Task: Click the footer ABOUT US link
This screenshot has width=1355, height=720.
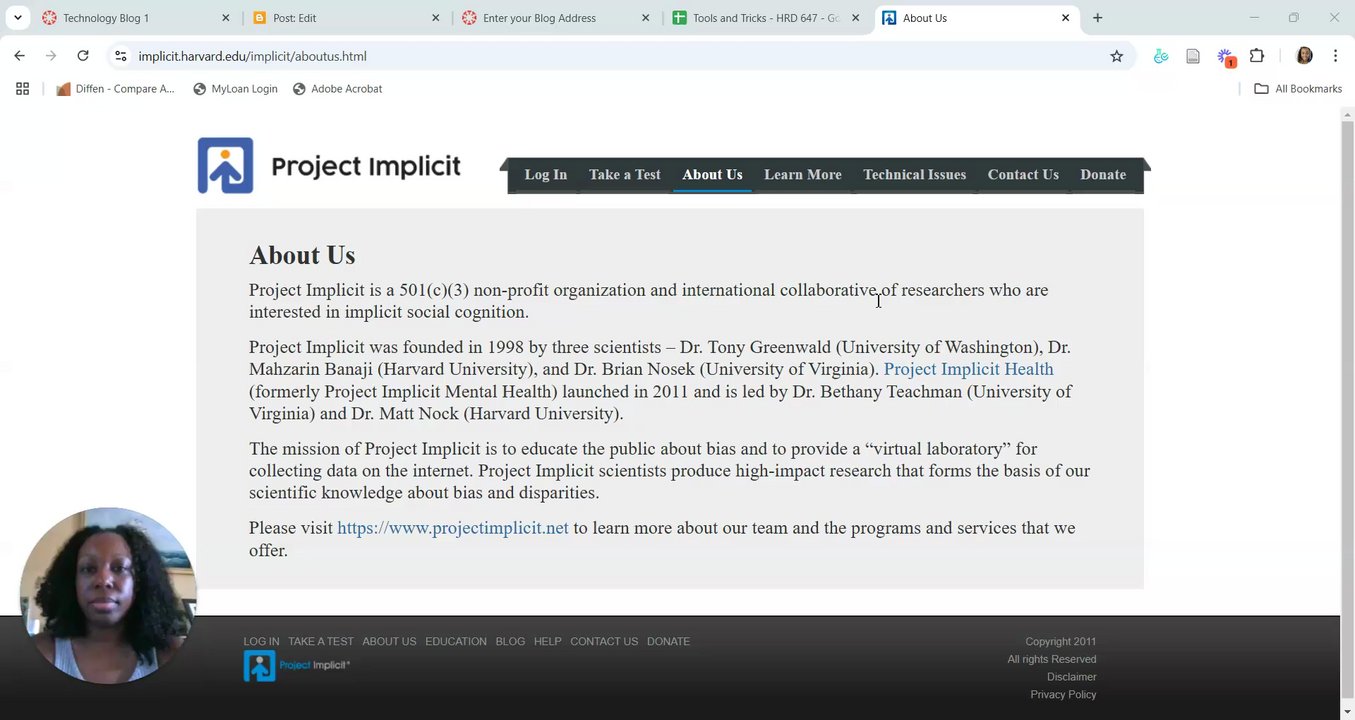Action: coord(389,641)
